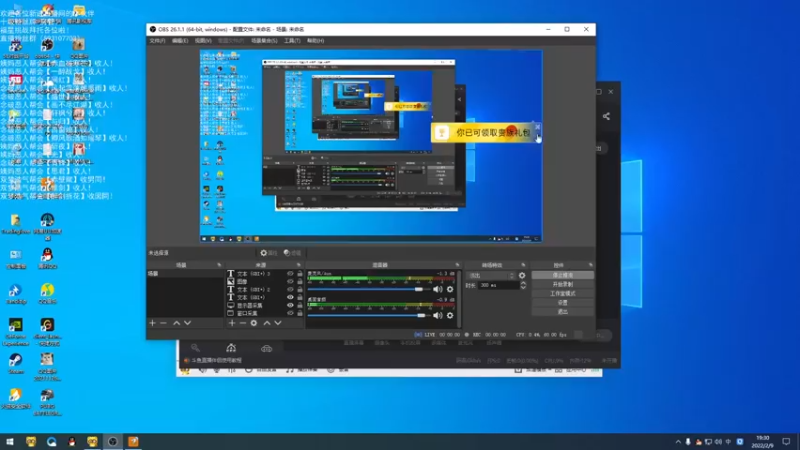800x450 pixels.
Task: Click cloud icon in background Douyu window
Action: 266,348
